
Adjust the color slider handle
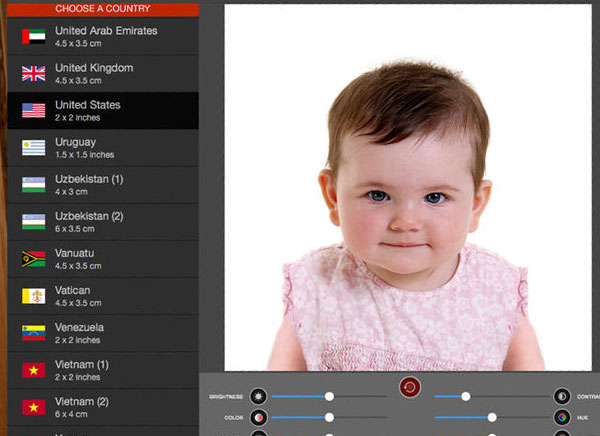coord(329,418)
